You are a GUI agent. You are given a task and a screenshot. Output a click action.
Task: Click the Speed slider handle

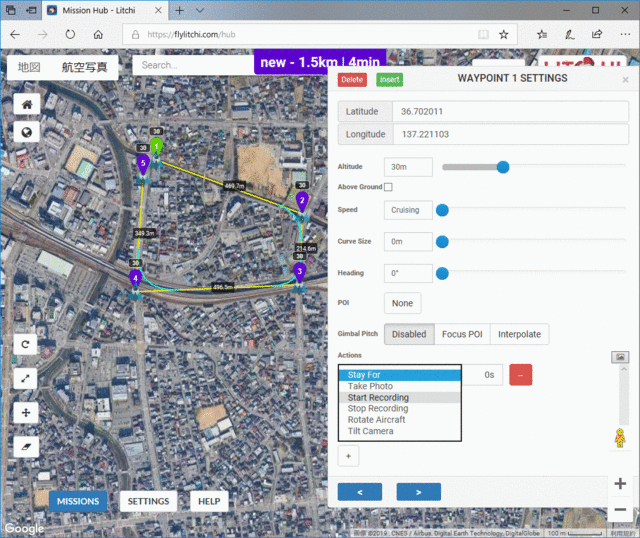[x=442, y=210]
